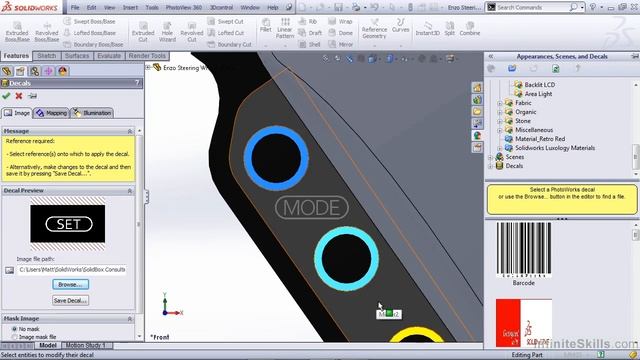This screenshot has height=360, width=640.
Task: Open the Hole Wizard tool
Action: [x=167, y=31]
